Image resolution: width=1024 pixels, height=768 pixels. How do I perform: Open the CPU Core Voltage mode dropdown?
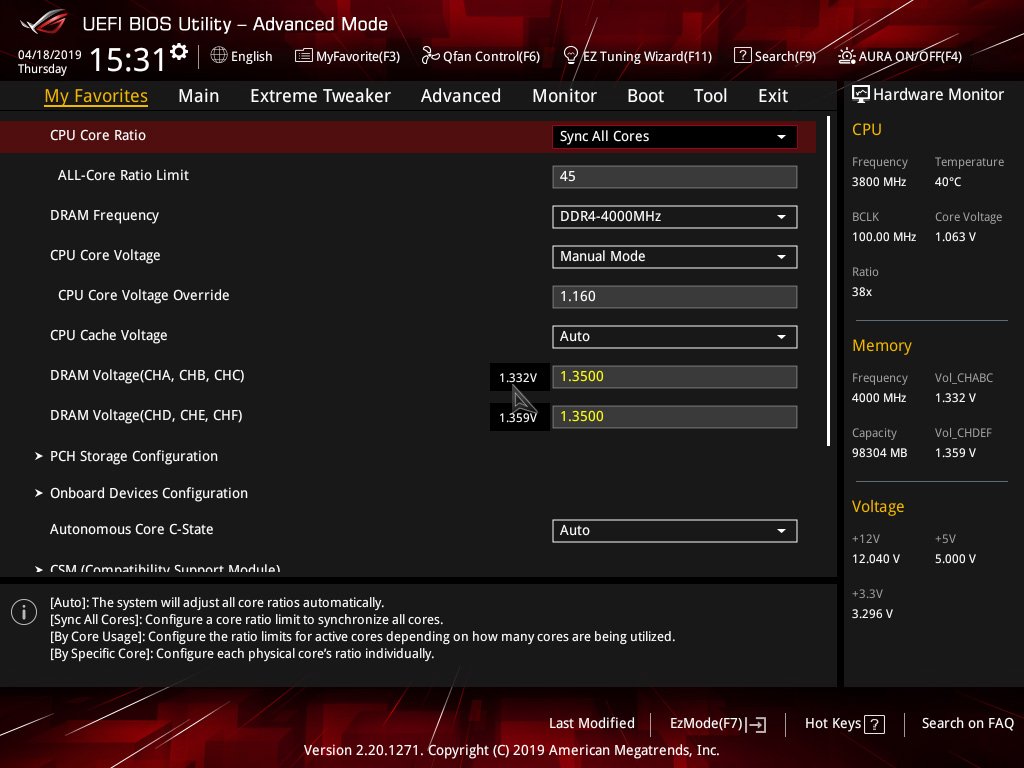point(675,257)
